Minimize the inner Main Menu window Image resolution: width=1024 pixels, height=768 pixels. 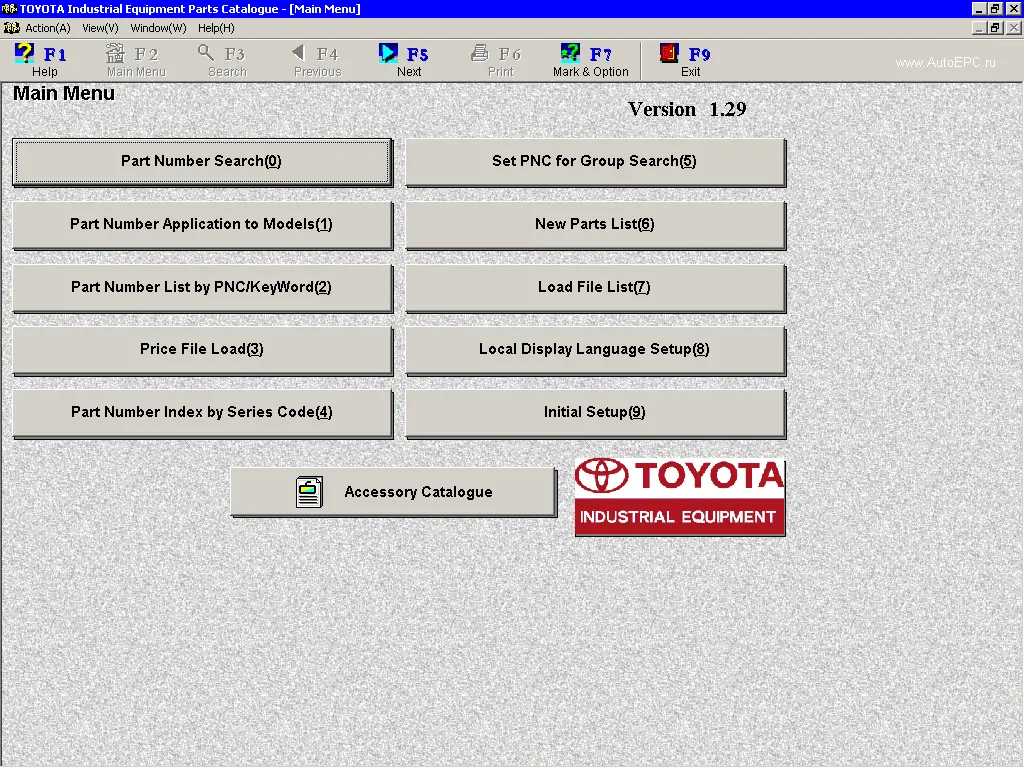click(x=979, y=28)
